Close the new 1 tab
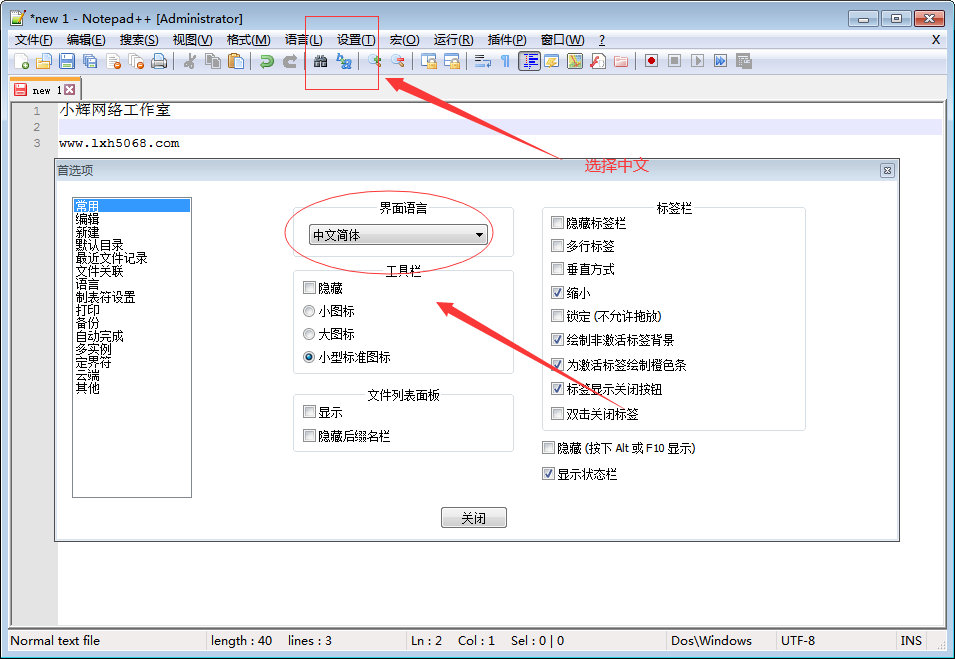The image size is (955, 659). (x=69, y=90)
